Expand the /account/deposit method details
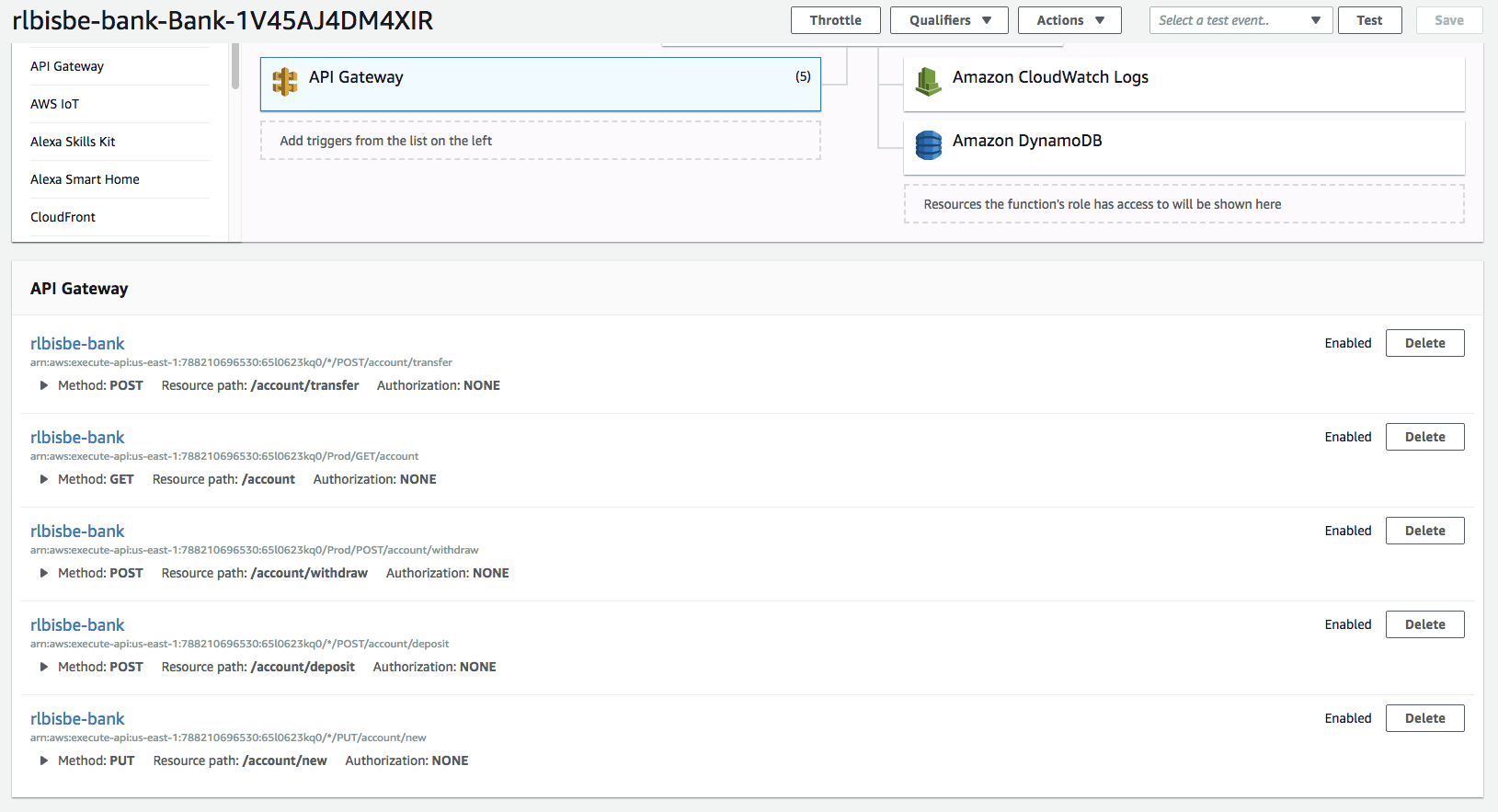 pyautogui.click(x=43, y=668)
